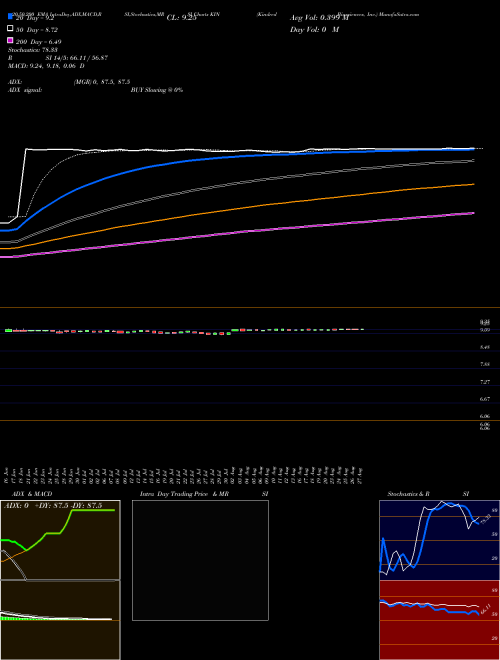Click the 8.48 price axis label
This screenshot has width=500, height=660.
484,347
